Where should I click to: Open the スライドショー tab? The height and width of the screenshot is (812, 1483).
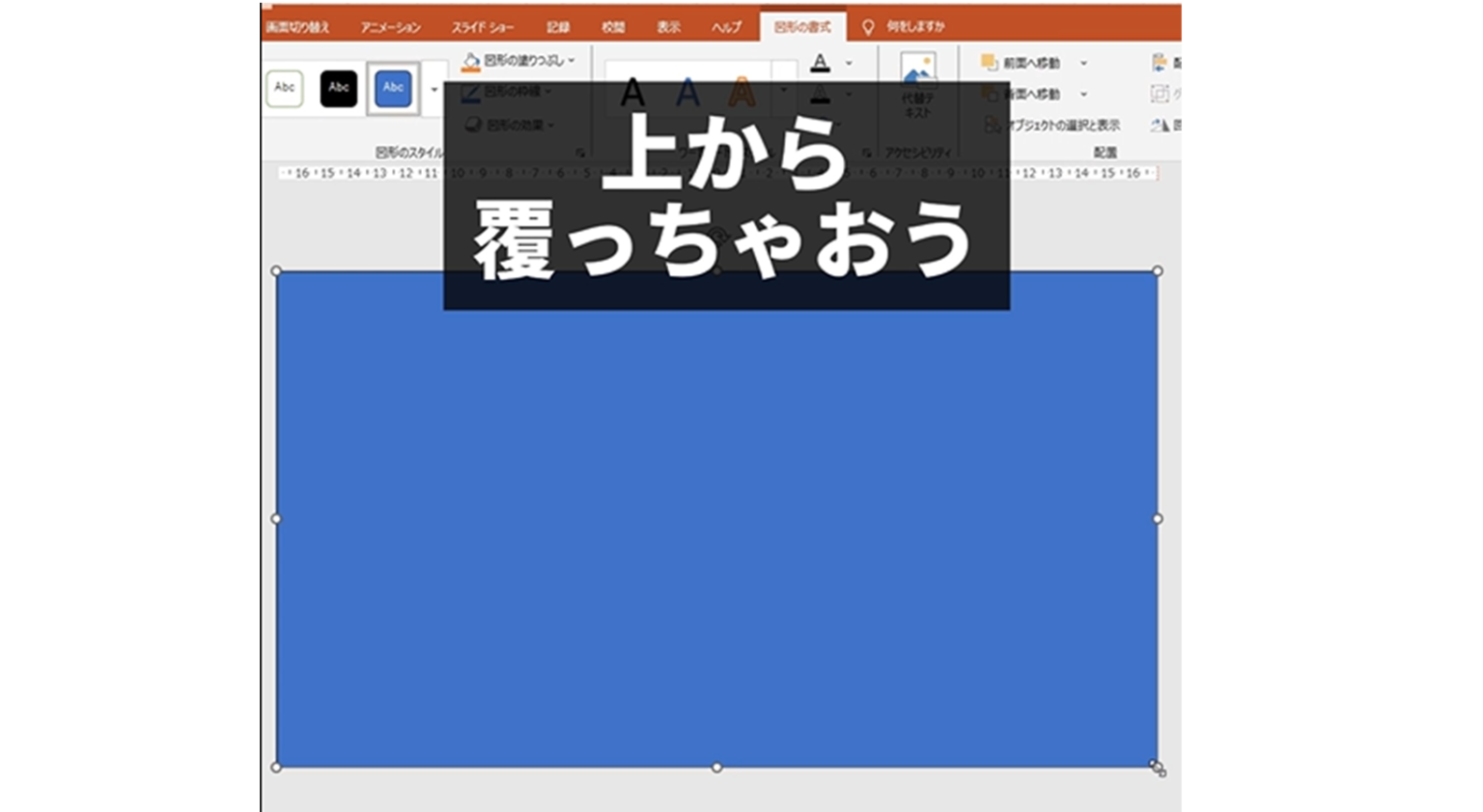483,27
